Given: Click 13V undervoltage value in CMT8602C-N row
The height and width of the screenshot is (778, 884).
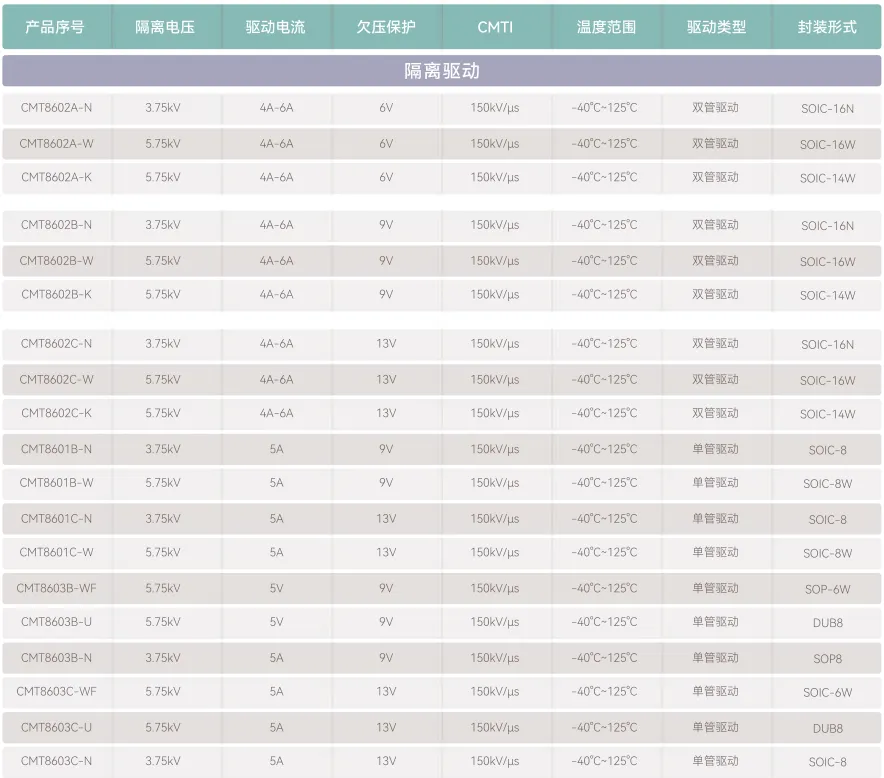Looking at the screenshot, I should click(386, 343).
